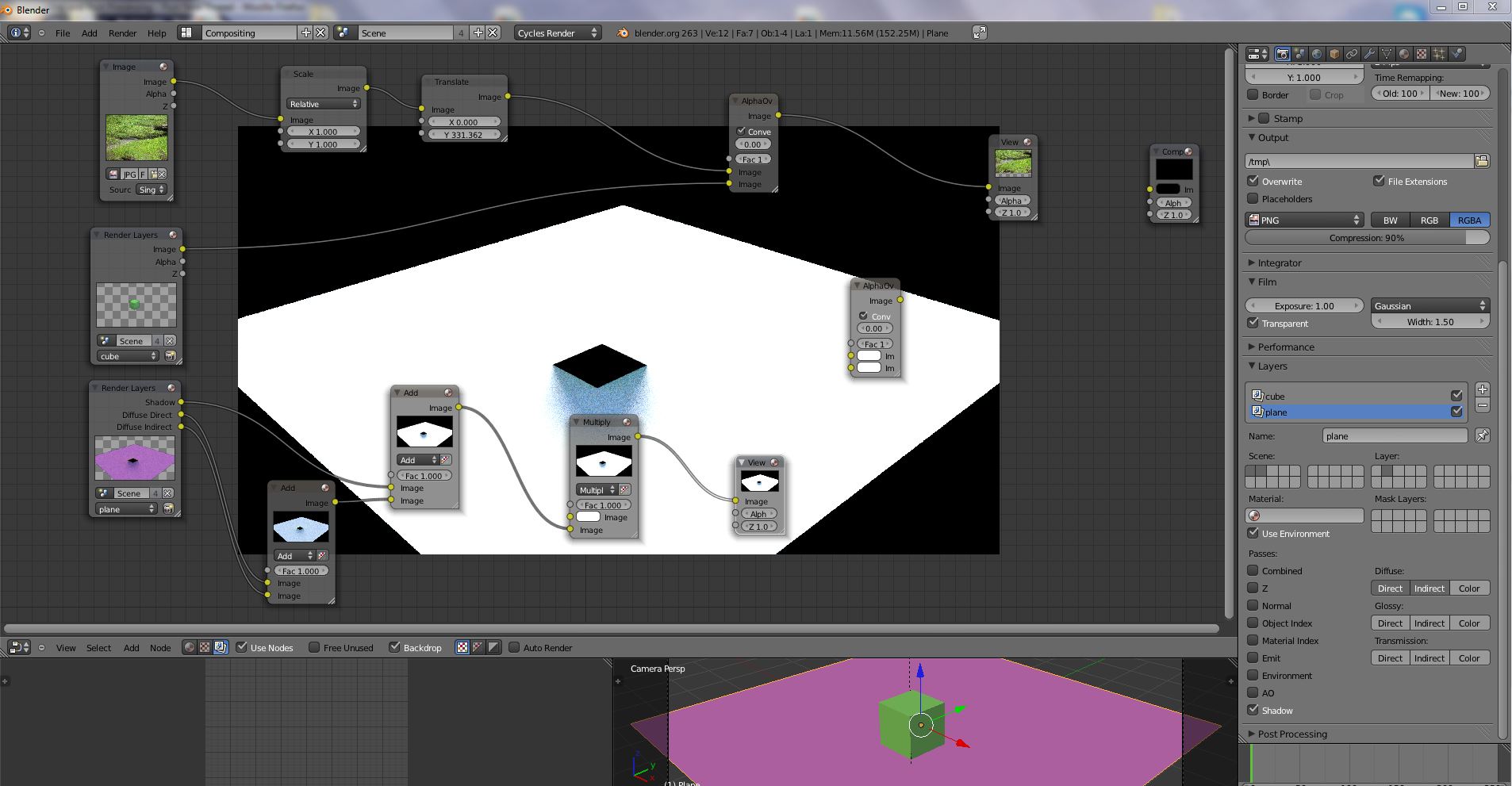
Task: Add a new render layer with plus
Action: pos(1483,389)
